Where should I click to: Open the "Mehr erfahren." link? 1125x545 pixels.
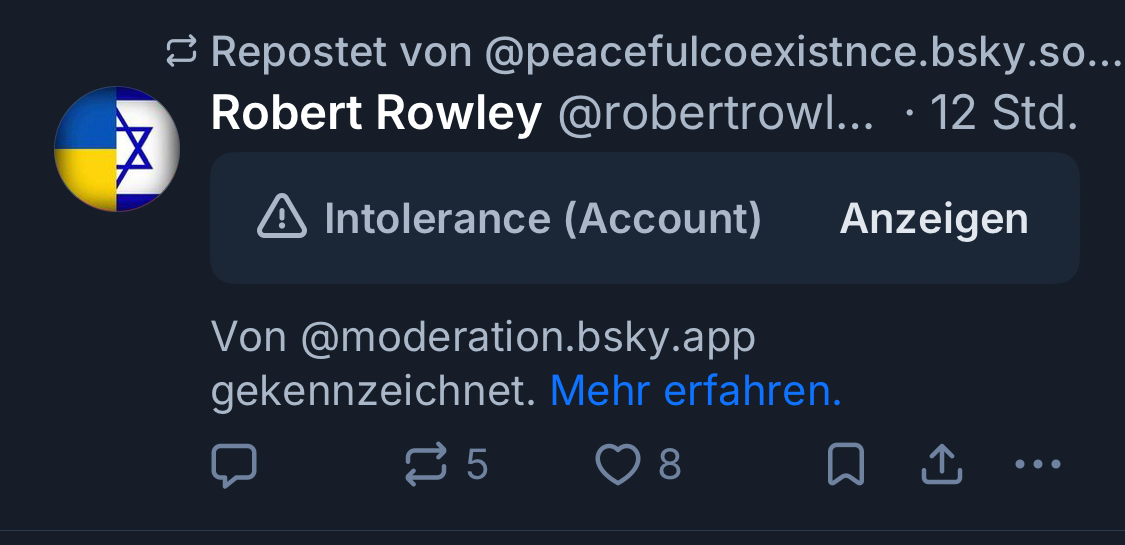tap(696, 392)
